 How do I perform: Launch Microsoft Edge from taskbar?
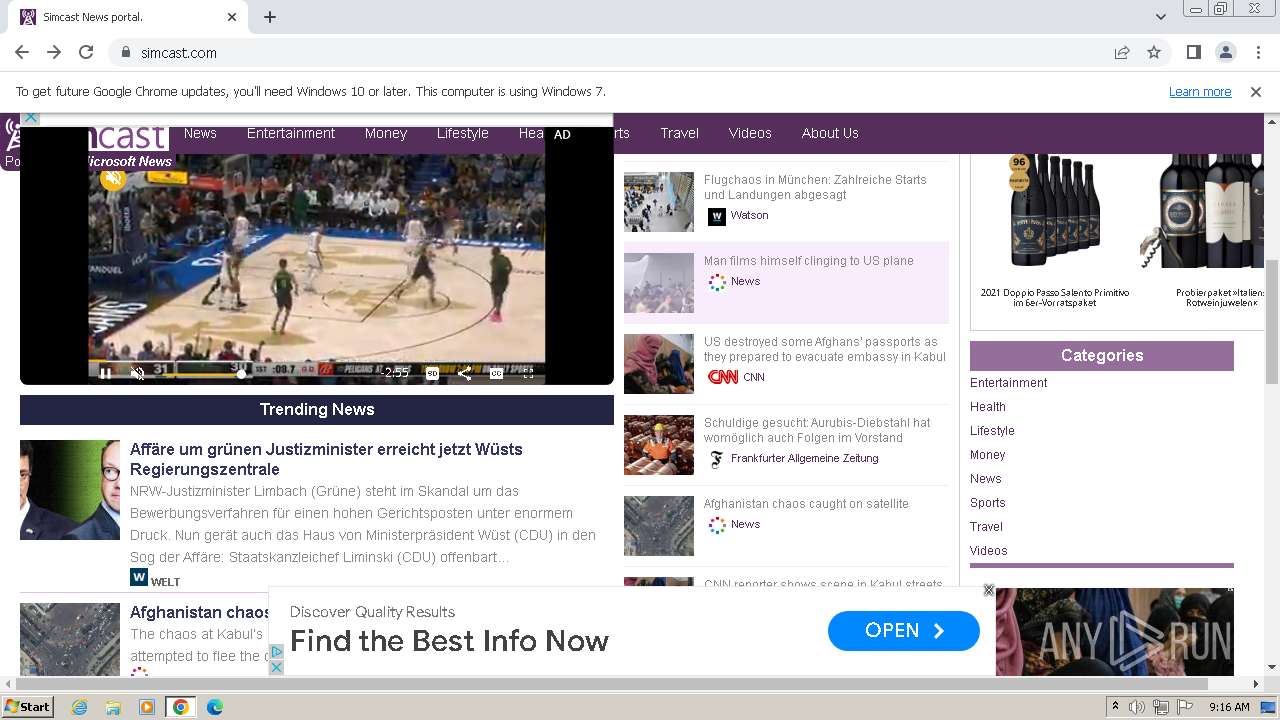click(x=215, y=707)
